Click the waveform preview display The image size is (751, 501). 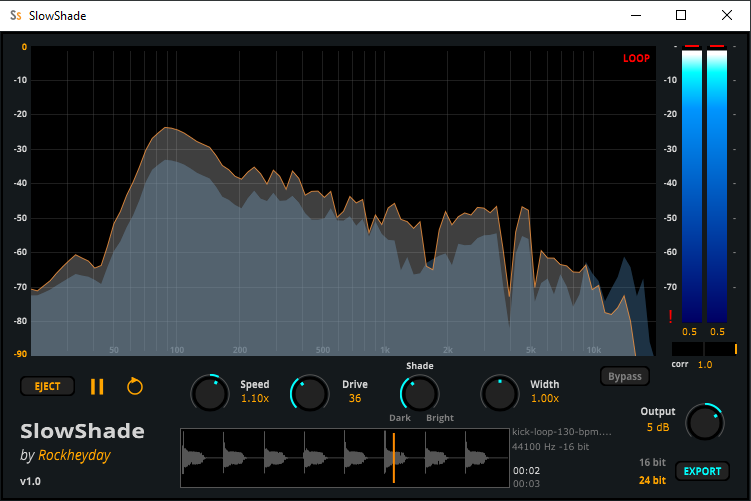pos(300,458)
